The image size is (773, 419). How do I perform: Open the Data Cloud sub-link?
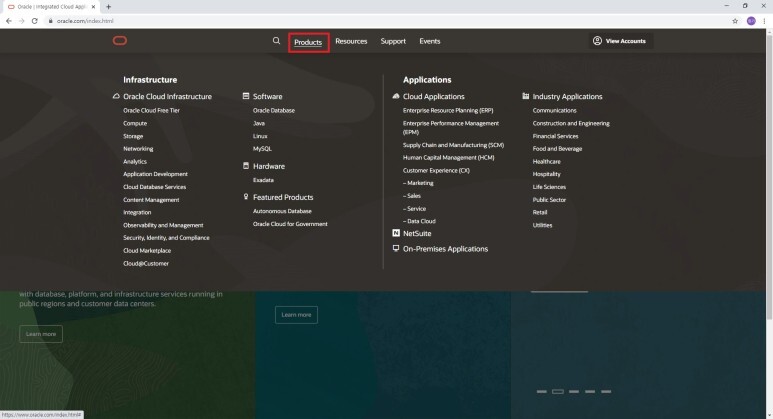pos(419,221)
